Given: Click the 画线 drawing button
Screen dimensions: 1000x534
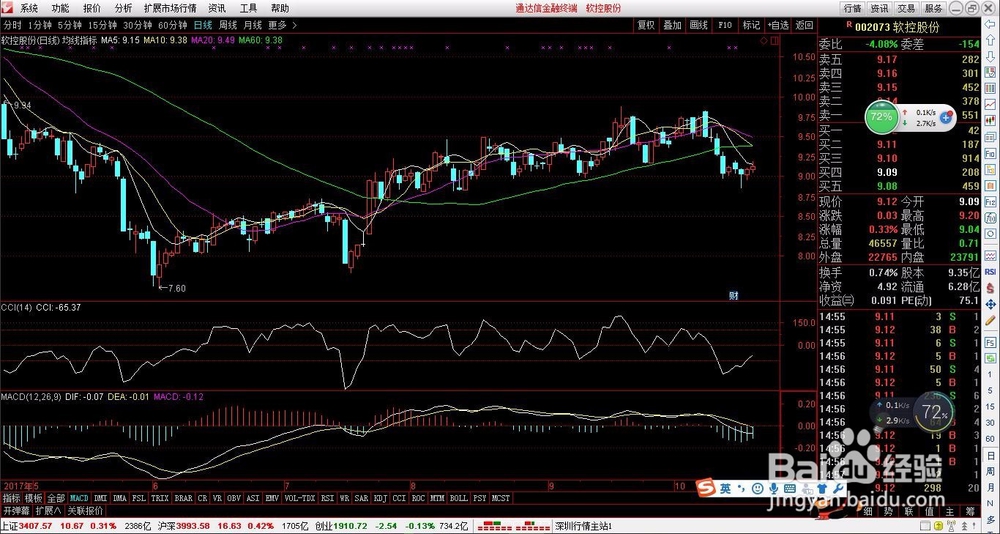Looking at the screenshot, I should [698, 25].
